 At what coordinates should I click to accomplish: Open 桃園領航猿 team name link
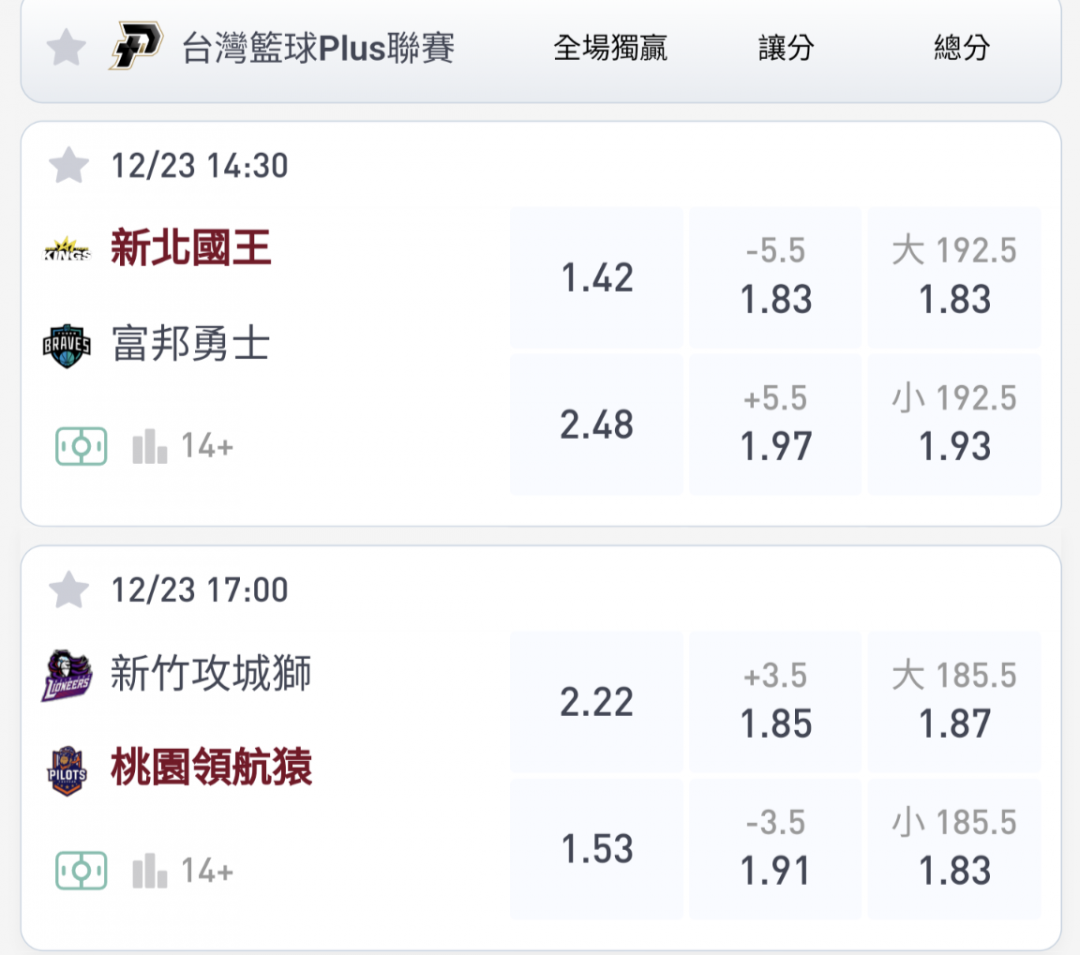[x=211, y=767]
